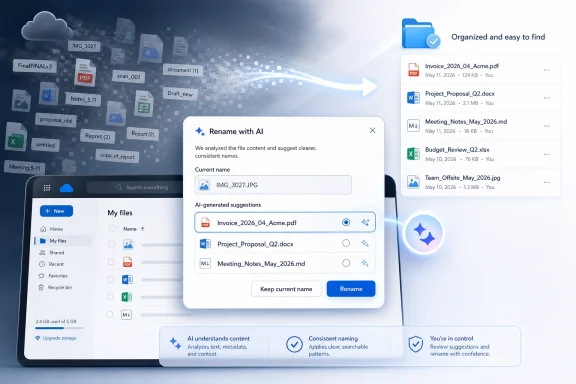Open My files in the sidebar
This screenshot has height=384, width=576.
63,241
